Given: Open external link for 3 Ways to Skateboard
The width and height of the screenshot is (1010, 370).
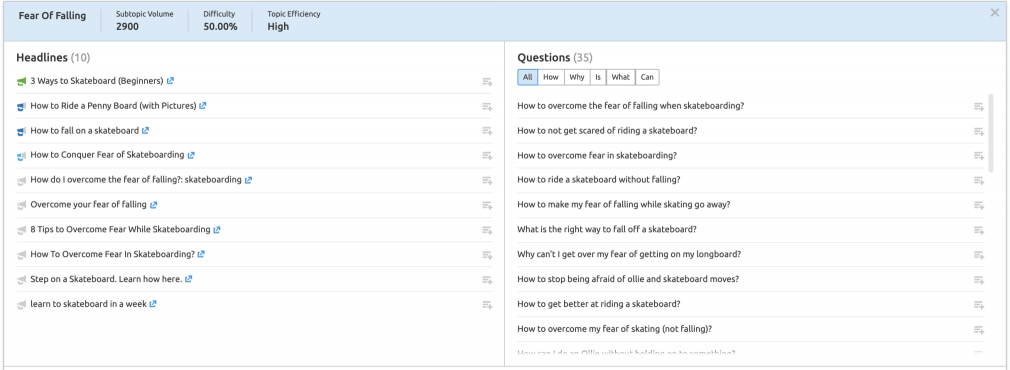Looking at the screenshot, I should [x=171, y=81].
